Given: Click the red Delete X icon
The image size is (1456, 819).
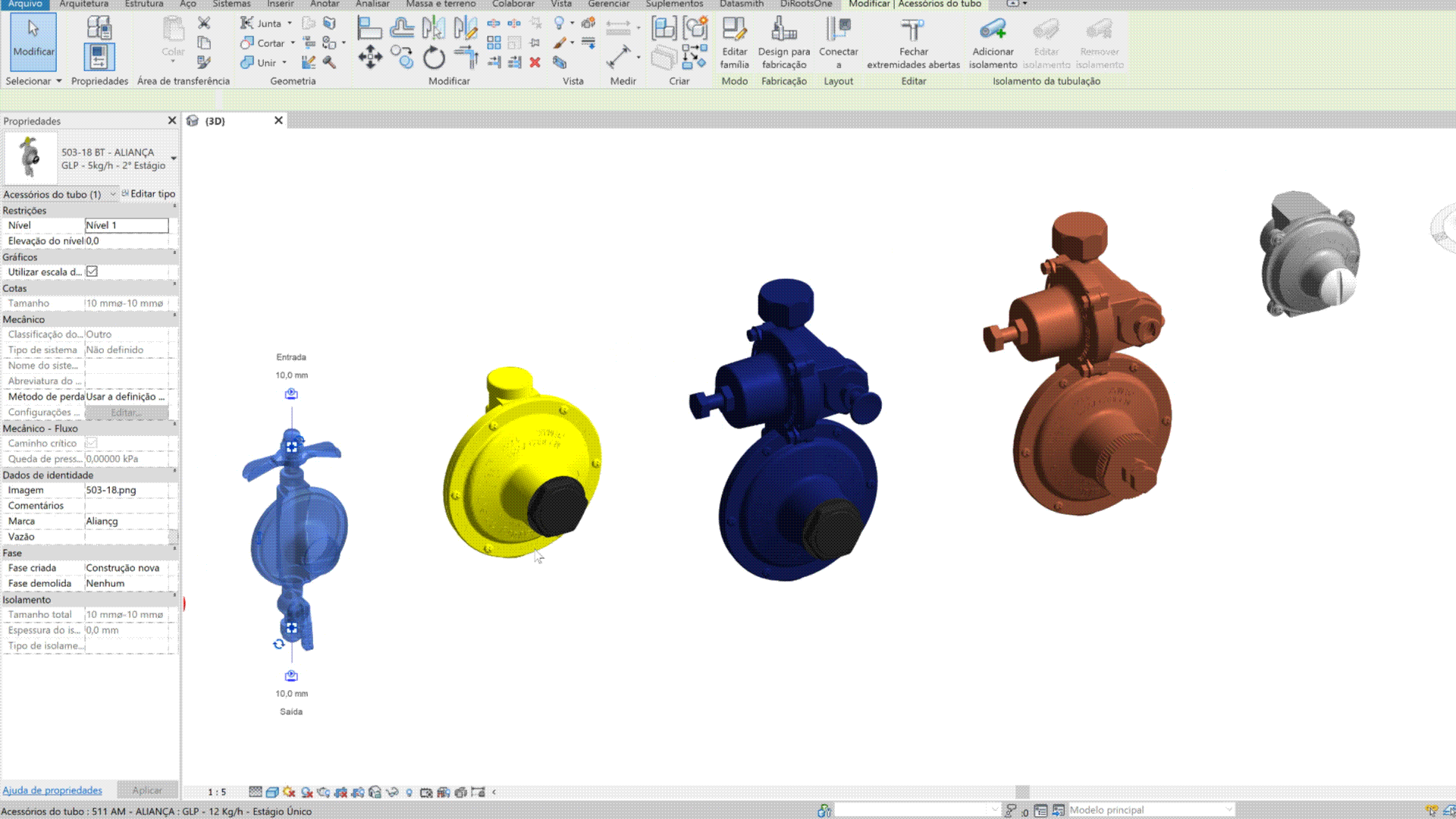Looking at the screenshot, I should point(535,62).
